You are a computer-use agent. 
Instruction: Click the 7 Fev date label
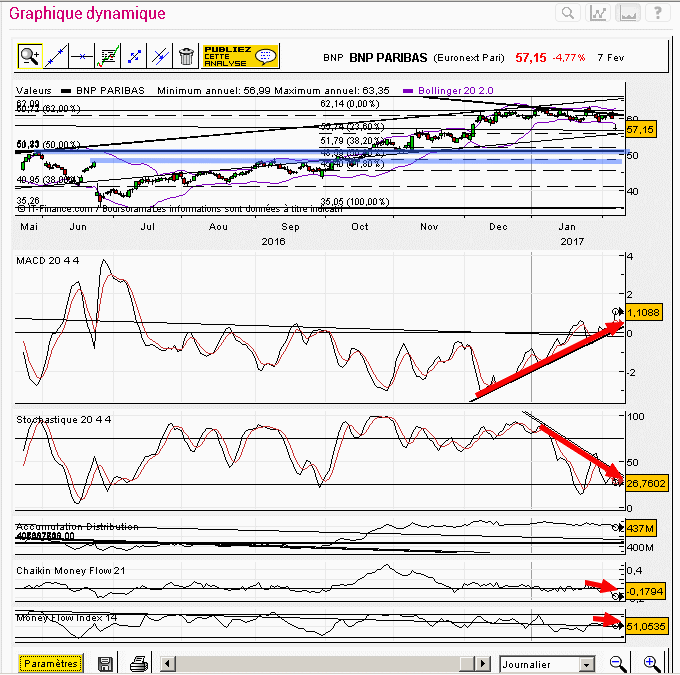coord(611,58)
